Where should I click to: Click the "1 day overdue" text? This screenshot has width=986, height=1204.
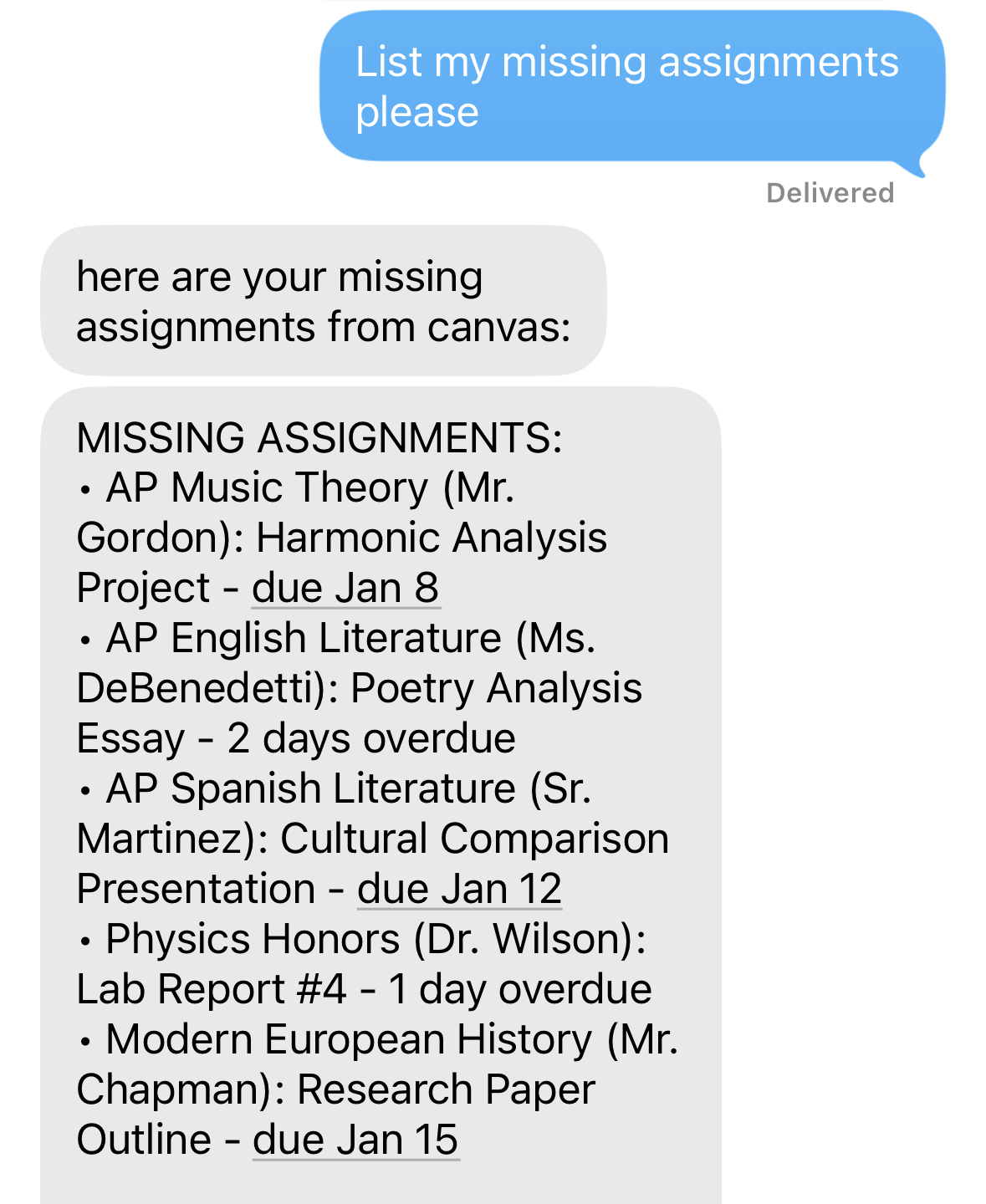click(x=519, y=989)
